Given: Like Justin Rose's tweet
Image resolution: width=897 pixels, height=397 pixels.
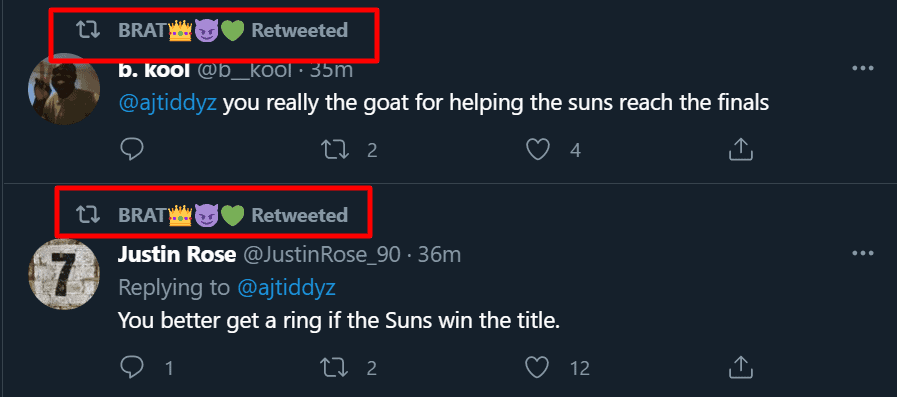Looking at the screenshot, I should [x=538, y=367].
